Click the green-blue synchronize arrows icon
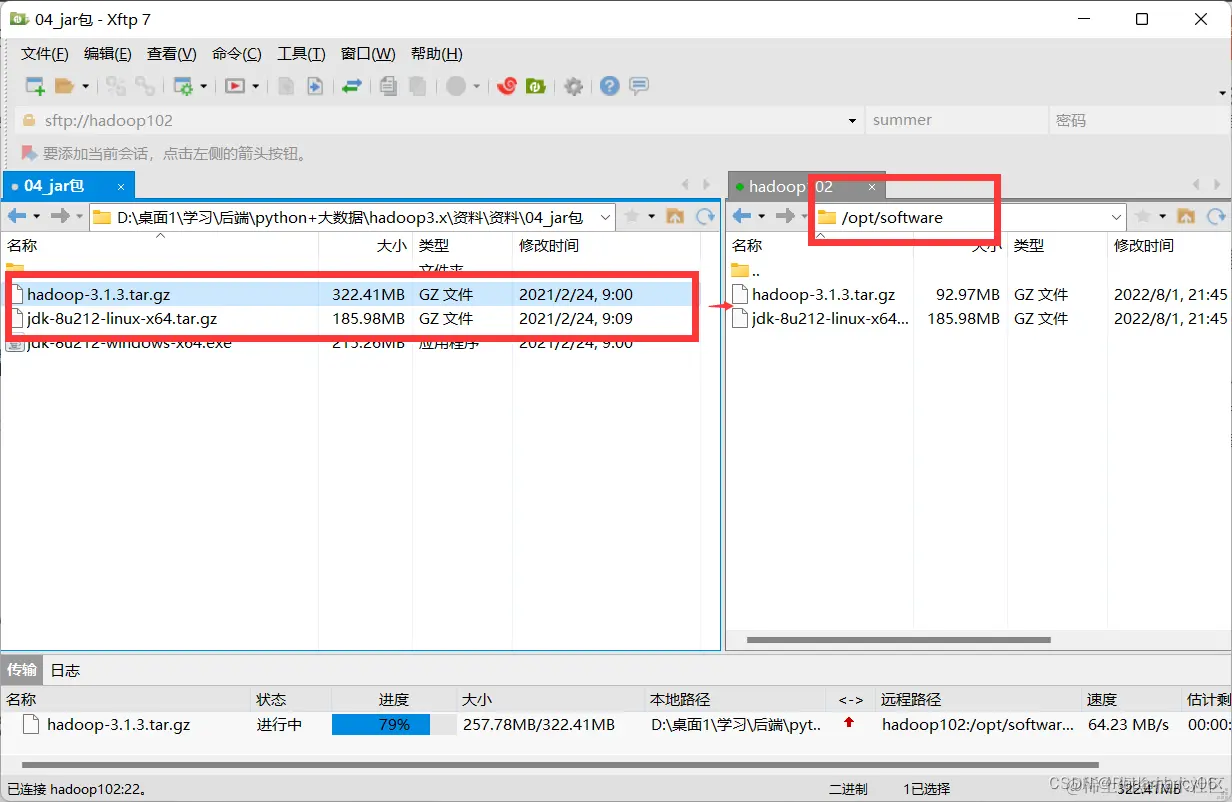Viewport: 1232px width, 802px height. click(351, 86)
